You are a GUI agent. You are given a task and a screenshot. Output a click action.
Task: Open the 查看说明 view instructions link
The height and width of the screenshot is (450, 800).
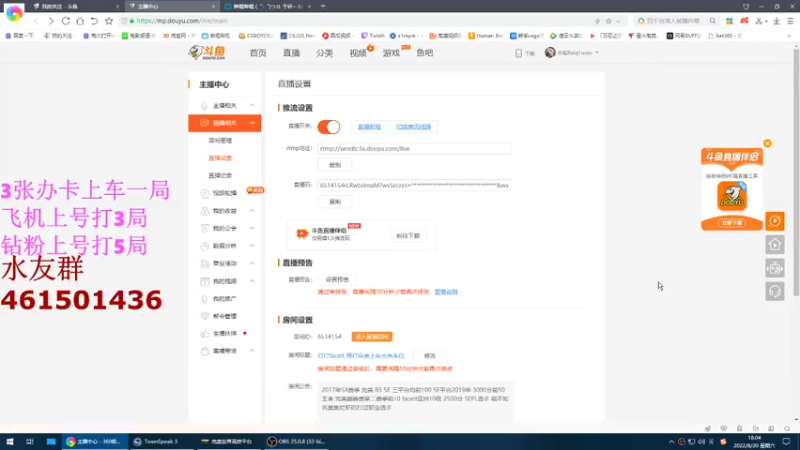coord(446,292)
